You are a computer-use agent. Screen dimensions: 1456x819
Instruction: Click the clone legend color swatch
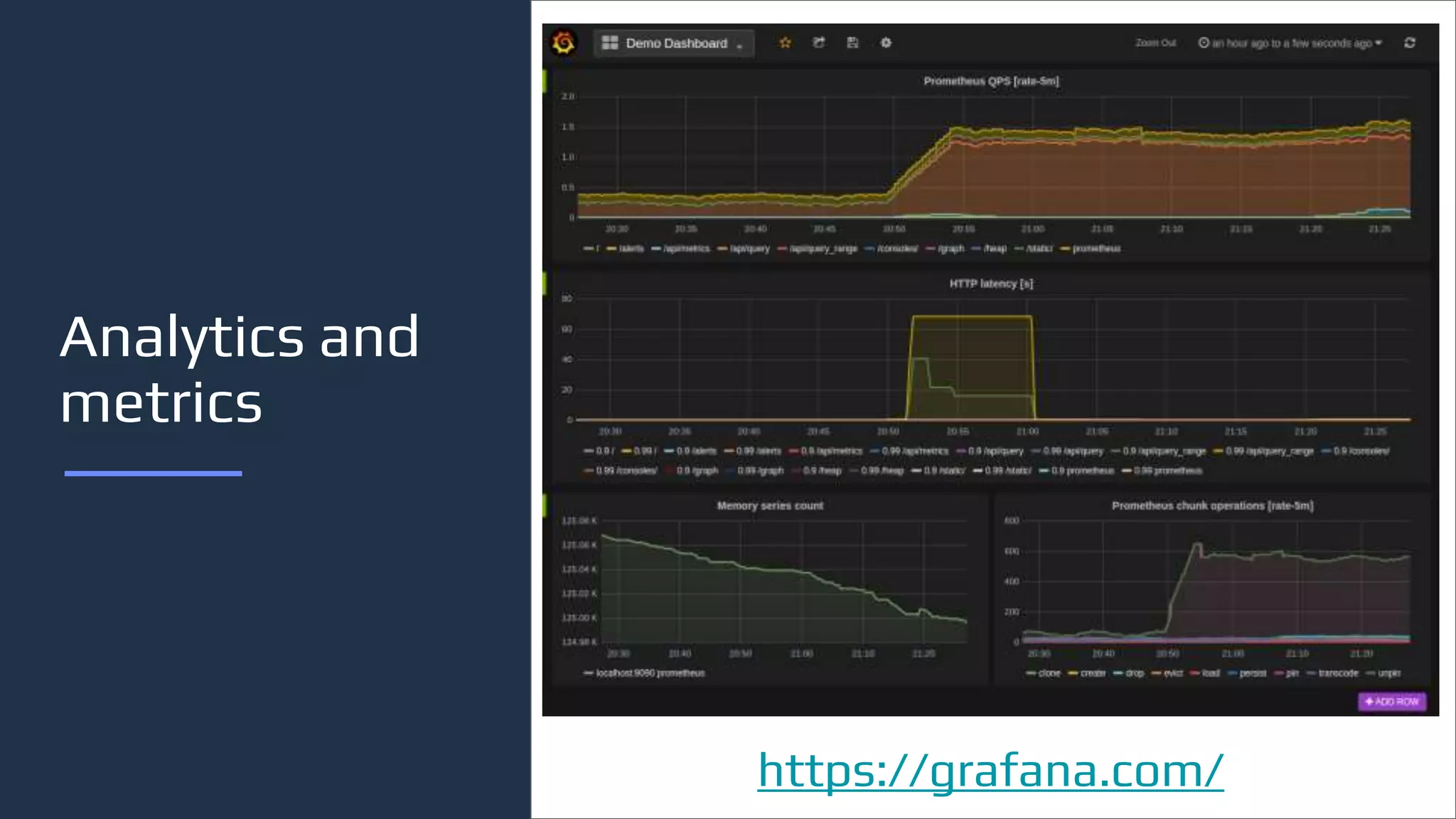1031,673
